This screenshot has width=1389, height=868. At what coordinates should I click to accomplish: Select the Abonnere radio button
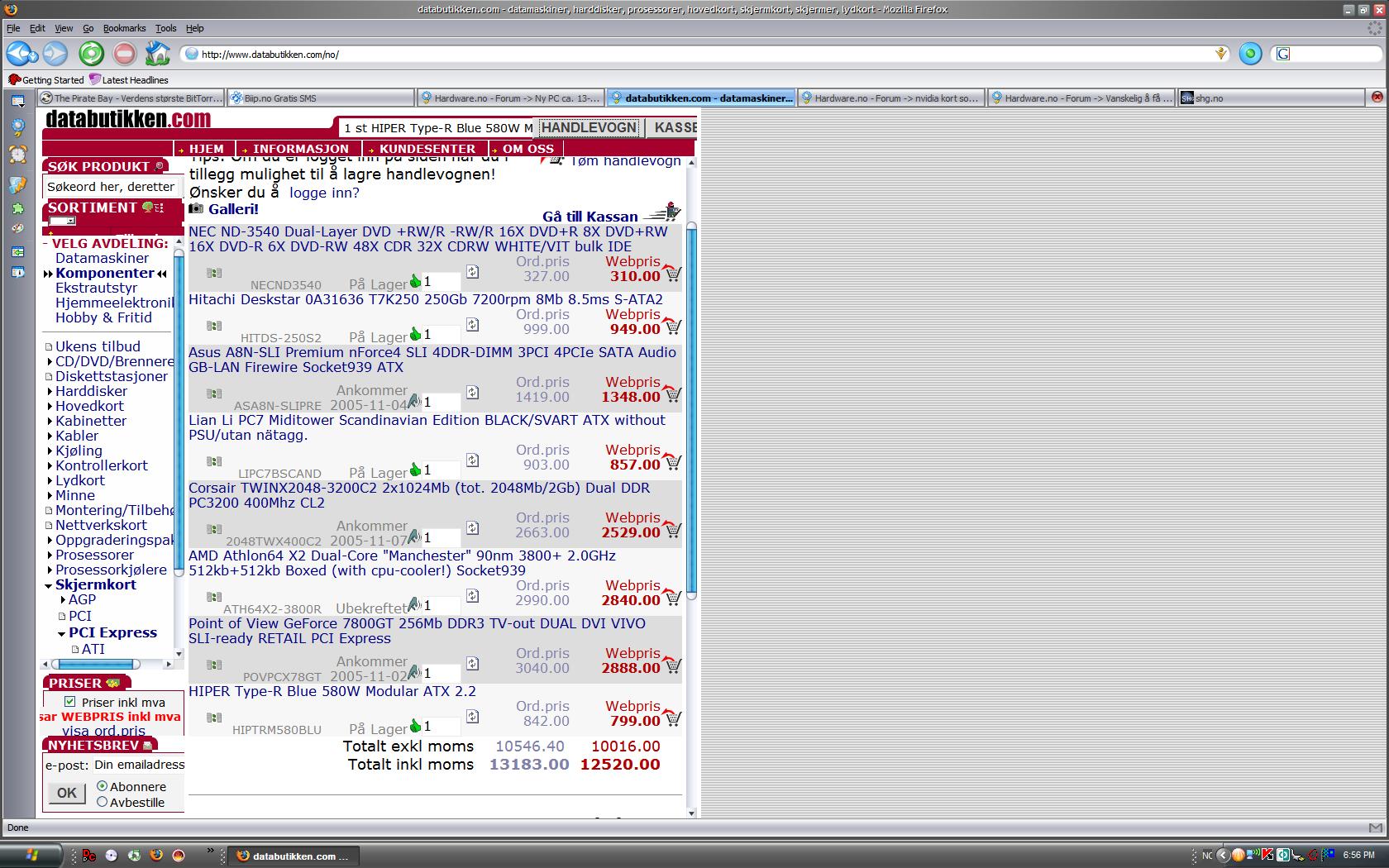click(102, 785)
